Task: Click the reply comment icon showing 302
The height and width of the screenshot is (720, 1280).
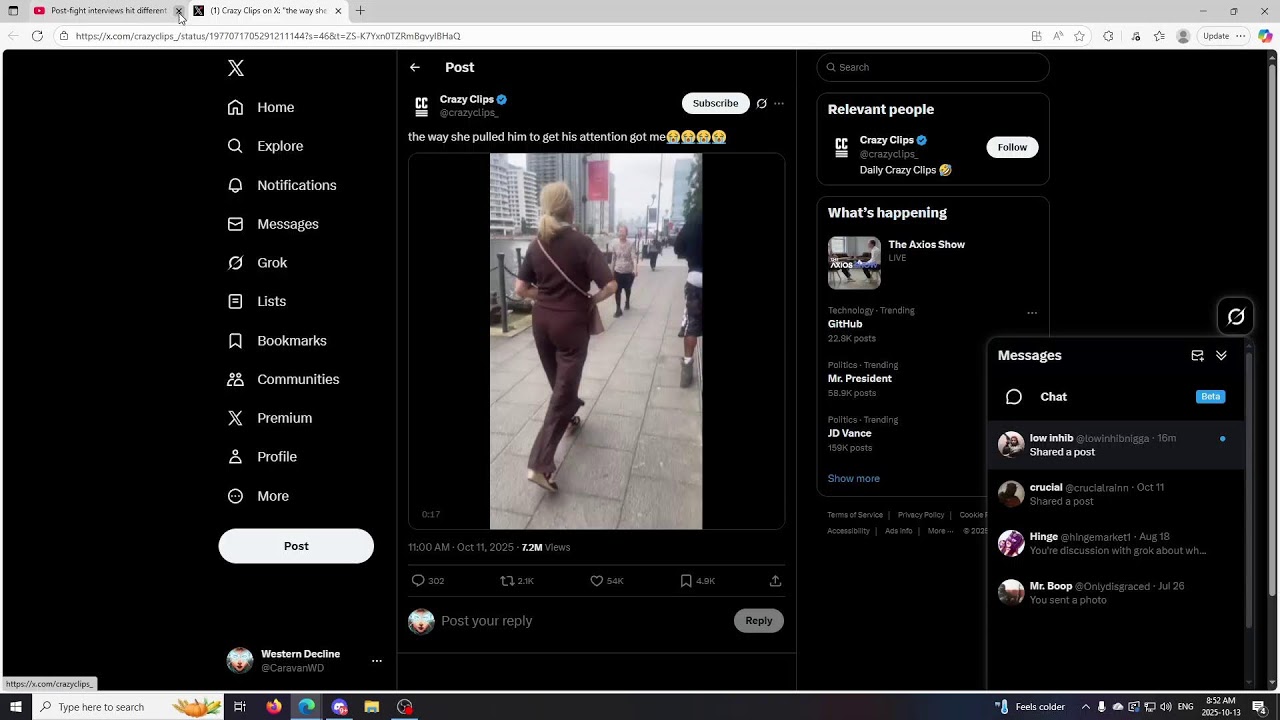Action: (419, 581)
